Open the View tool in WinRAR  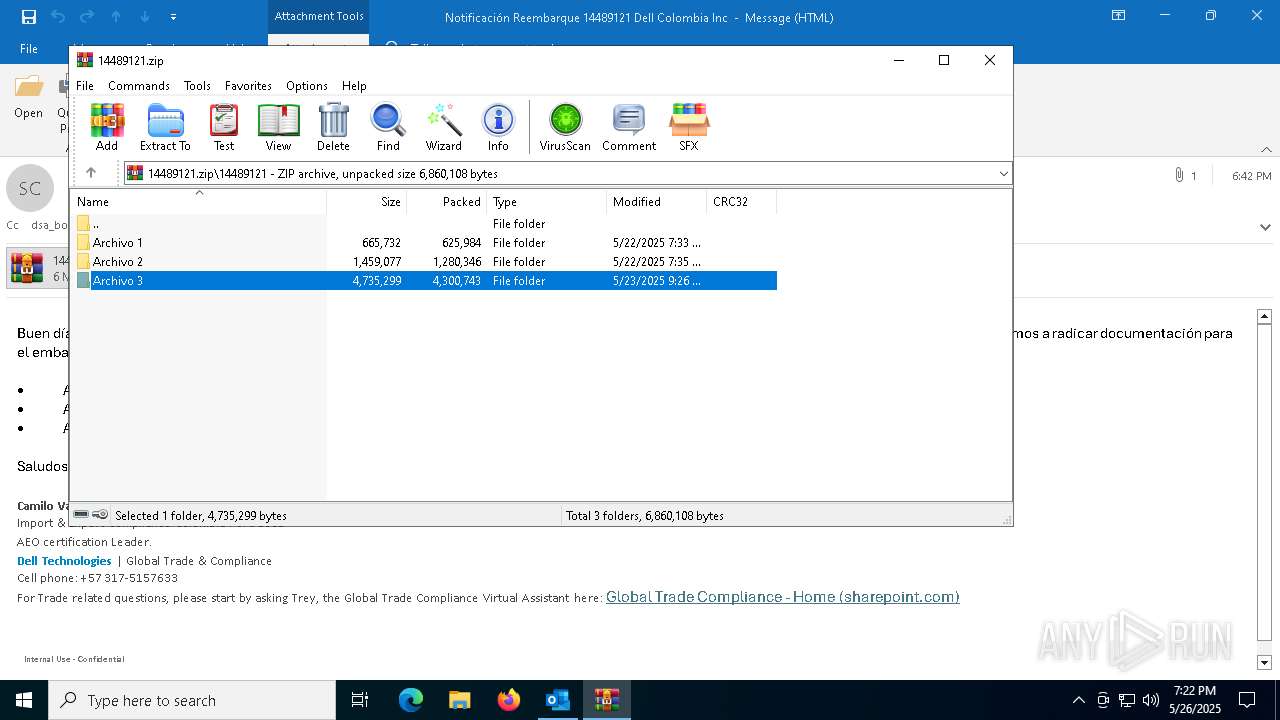(x=278, y=127)
